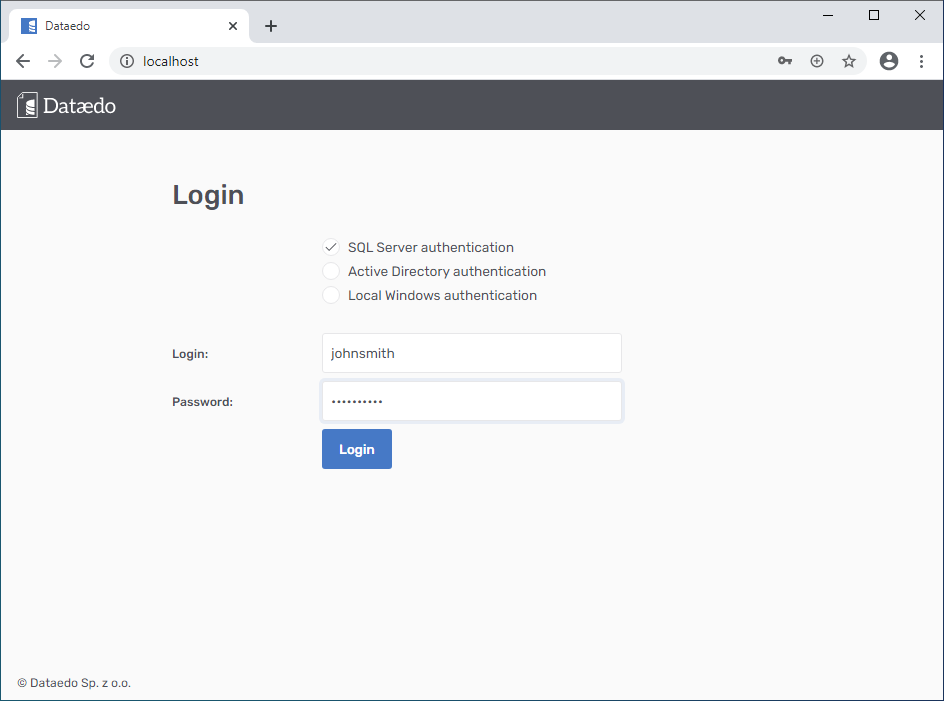Open Chrome three-dot menu
The height and width of the screenshot is (701, 944).
(x=921, y=61)
